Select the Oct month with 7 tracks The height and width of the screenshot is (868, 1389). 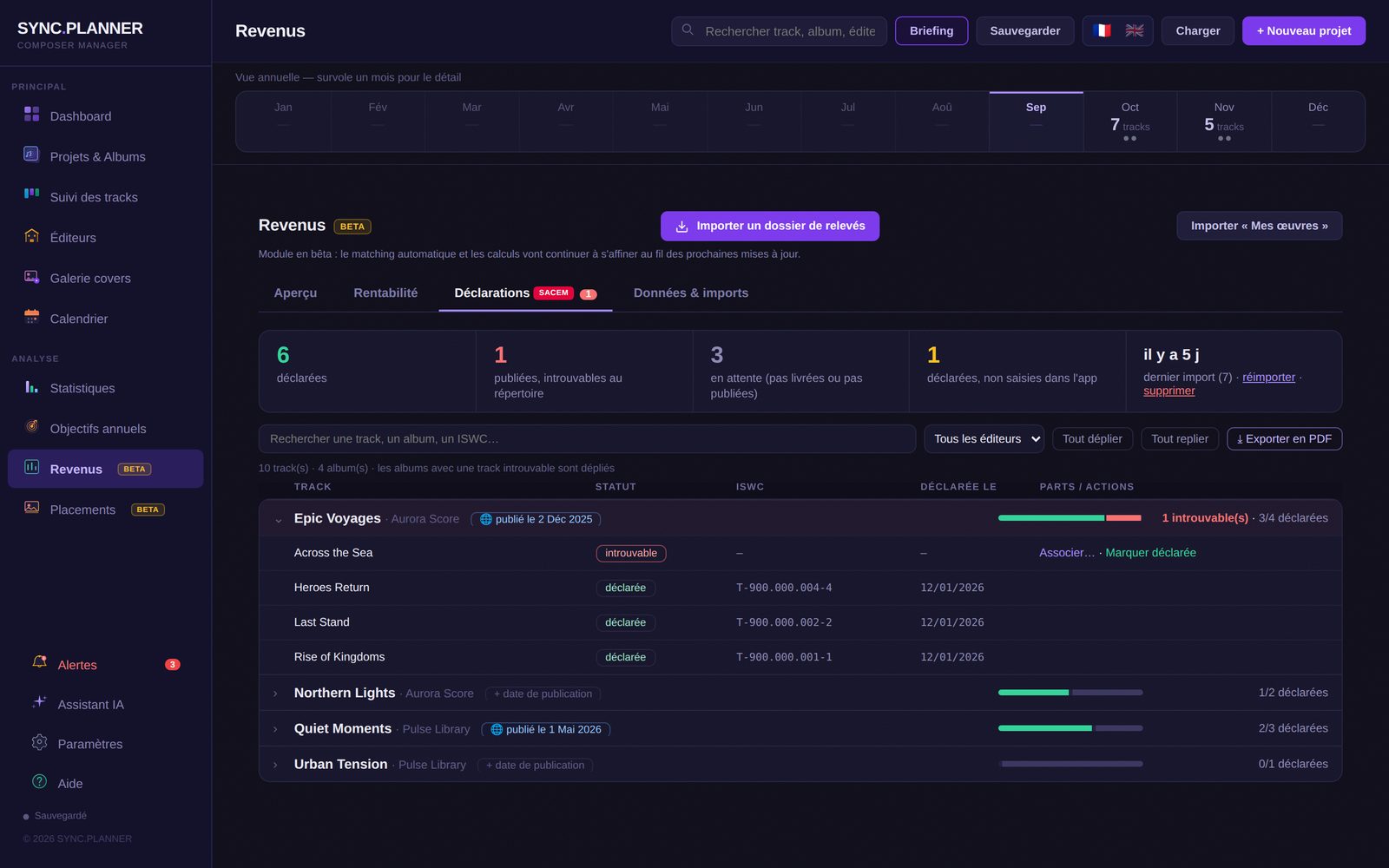click(x=1129, y=122)
